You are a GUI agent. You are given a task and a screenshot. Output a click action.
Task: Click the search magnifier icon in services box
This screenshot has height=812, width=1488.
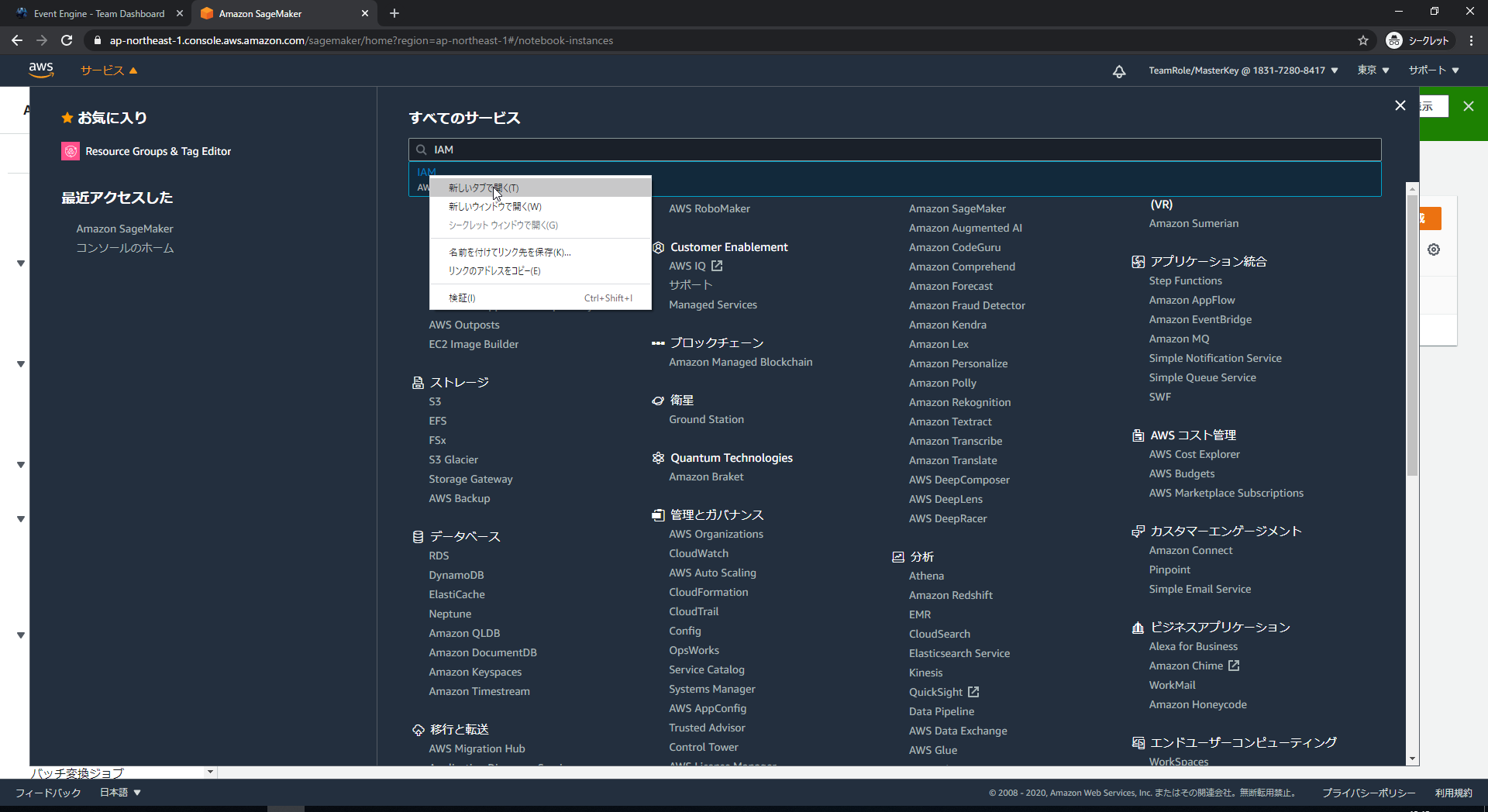(422, 150)
